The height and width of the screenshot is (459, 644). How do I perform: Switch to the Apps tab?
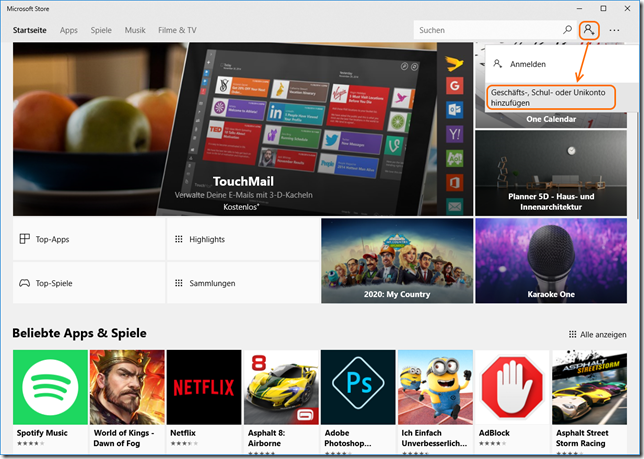tap(69, 30)
